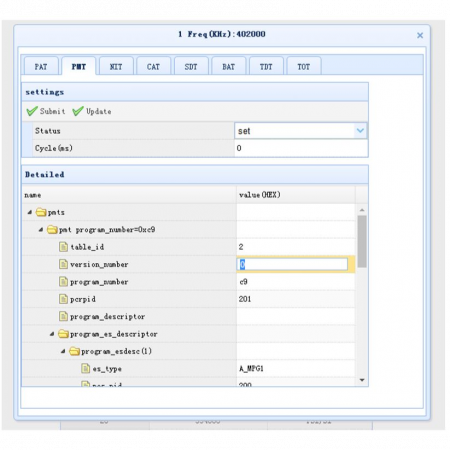Collapse the program_es_descriptor node
Viewport: 450px width, 450px height.
pos(52,334)
